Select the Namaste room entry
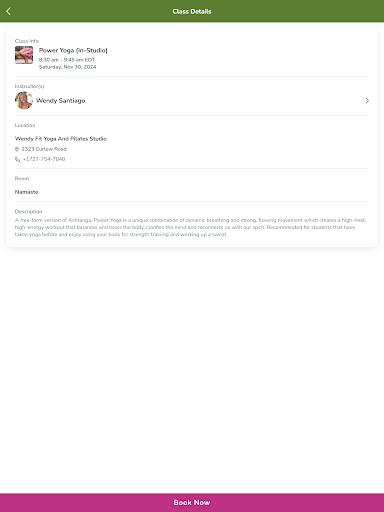 point(26,192)
